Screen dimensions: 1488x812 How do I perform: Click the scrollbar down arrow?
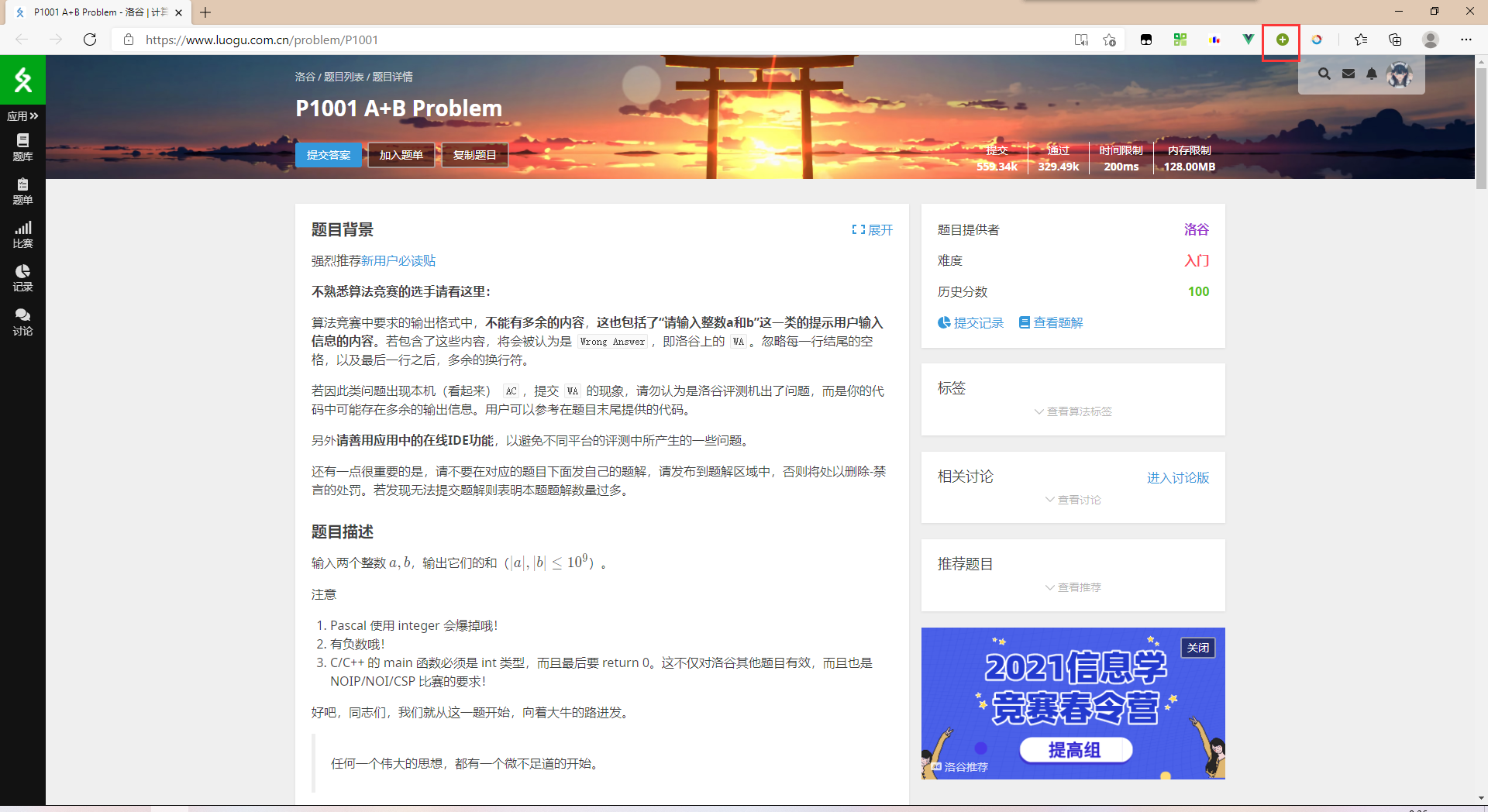(1481, 798)
